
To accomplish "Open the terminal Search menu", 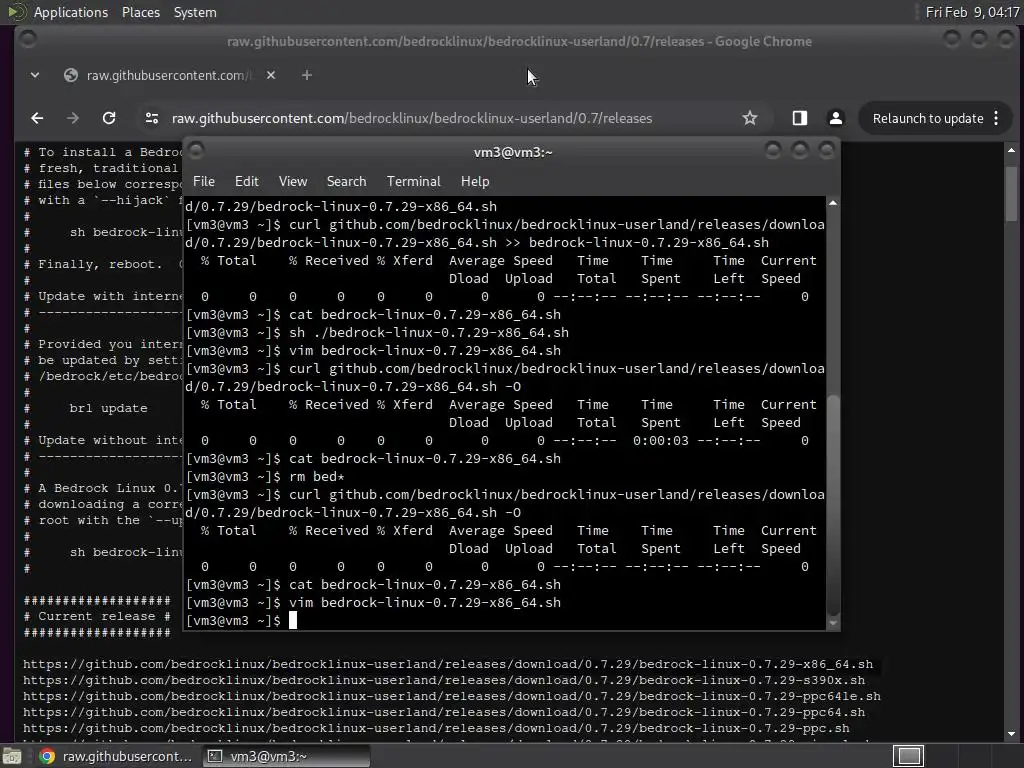I will [x=346, y=182].
